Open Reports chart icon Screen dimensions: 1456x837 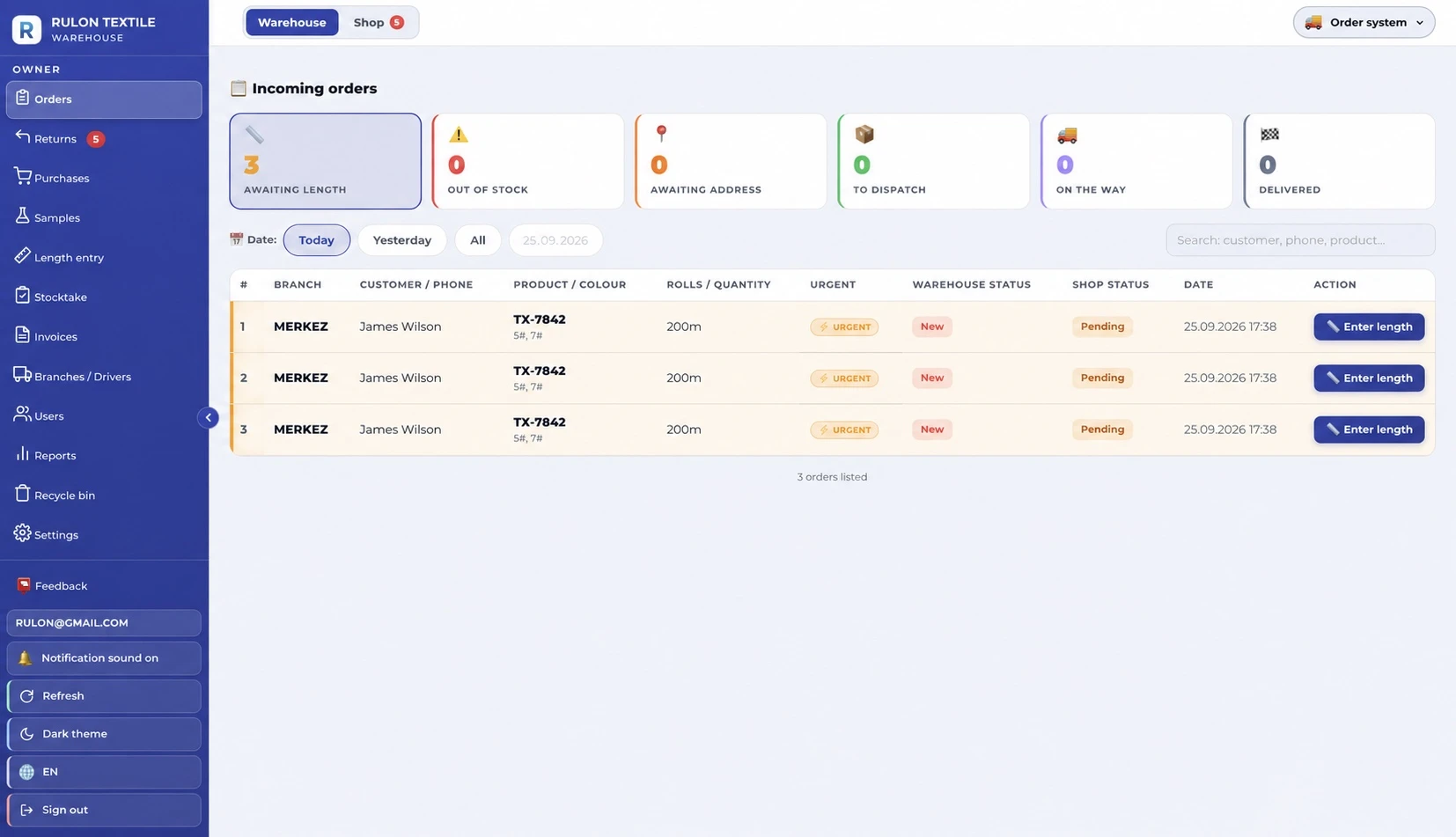[x=22, y=454]
